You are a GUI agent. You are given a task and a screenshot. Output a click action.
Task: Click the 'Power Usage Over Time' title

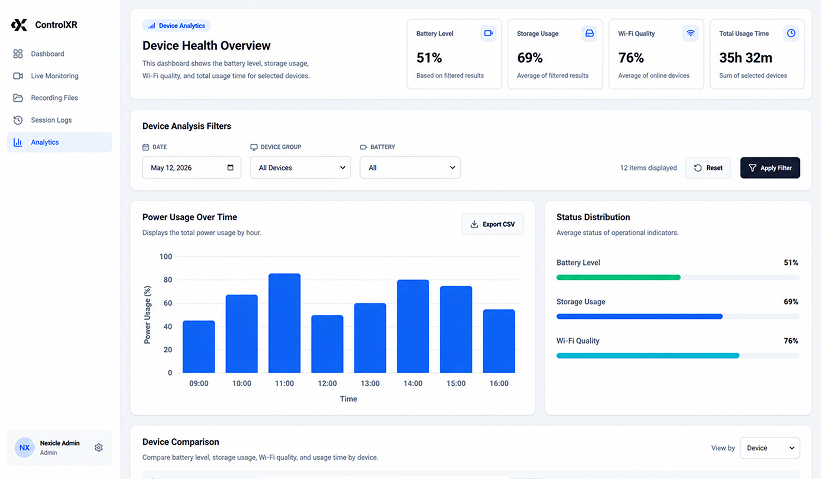point(190,217)
